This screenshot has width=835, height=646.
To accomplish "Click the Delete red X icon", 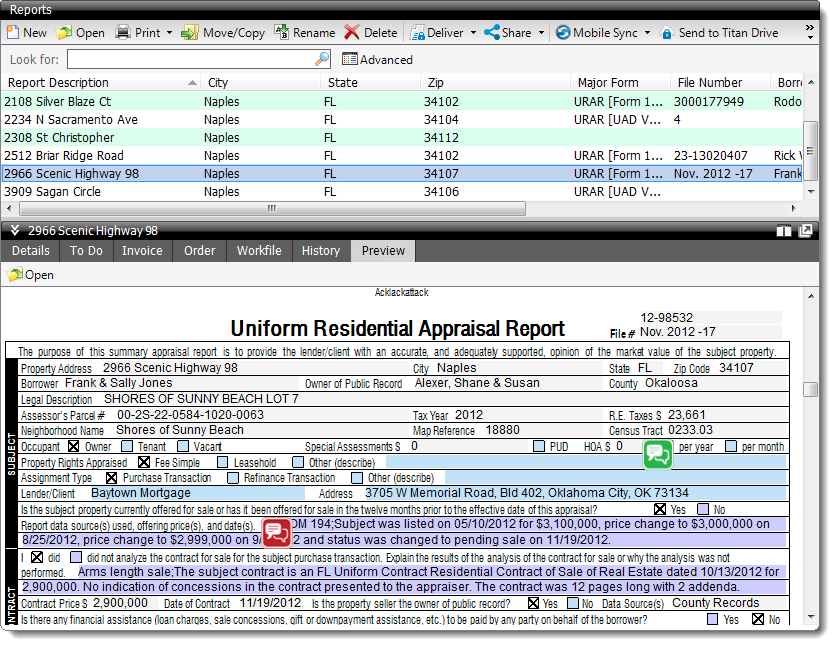I will [x=352, y=33].
